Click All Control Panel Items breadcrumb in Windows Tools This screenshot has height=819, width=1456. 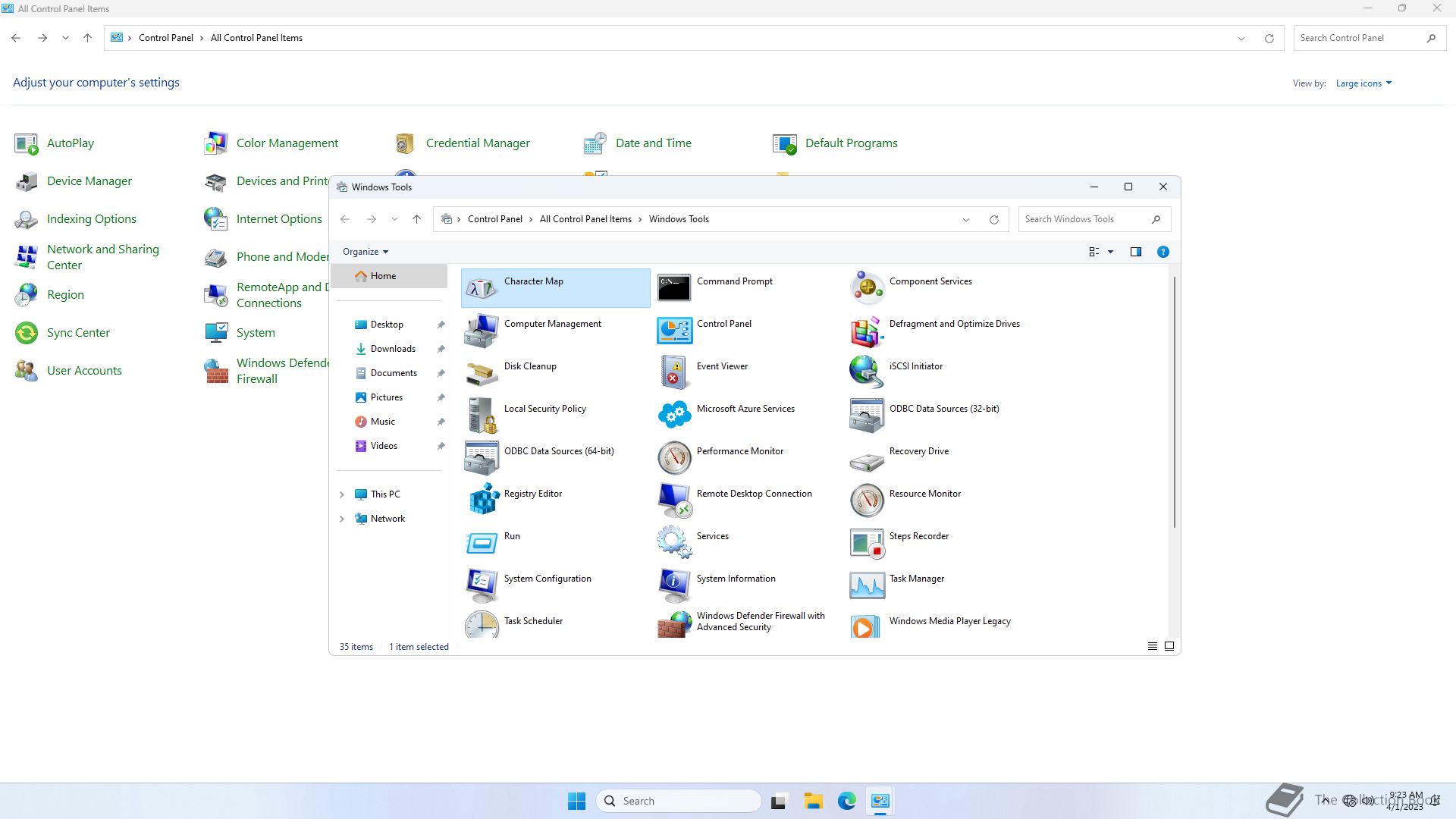click(x=585, y=219)
